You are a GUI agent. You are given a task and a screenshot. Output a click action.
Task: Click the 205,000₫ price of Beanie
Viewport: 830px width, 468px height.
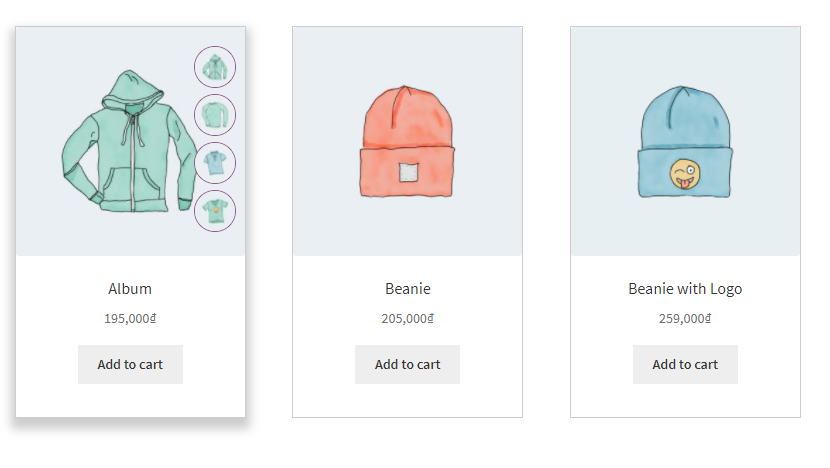[x=408, y=318]
